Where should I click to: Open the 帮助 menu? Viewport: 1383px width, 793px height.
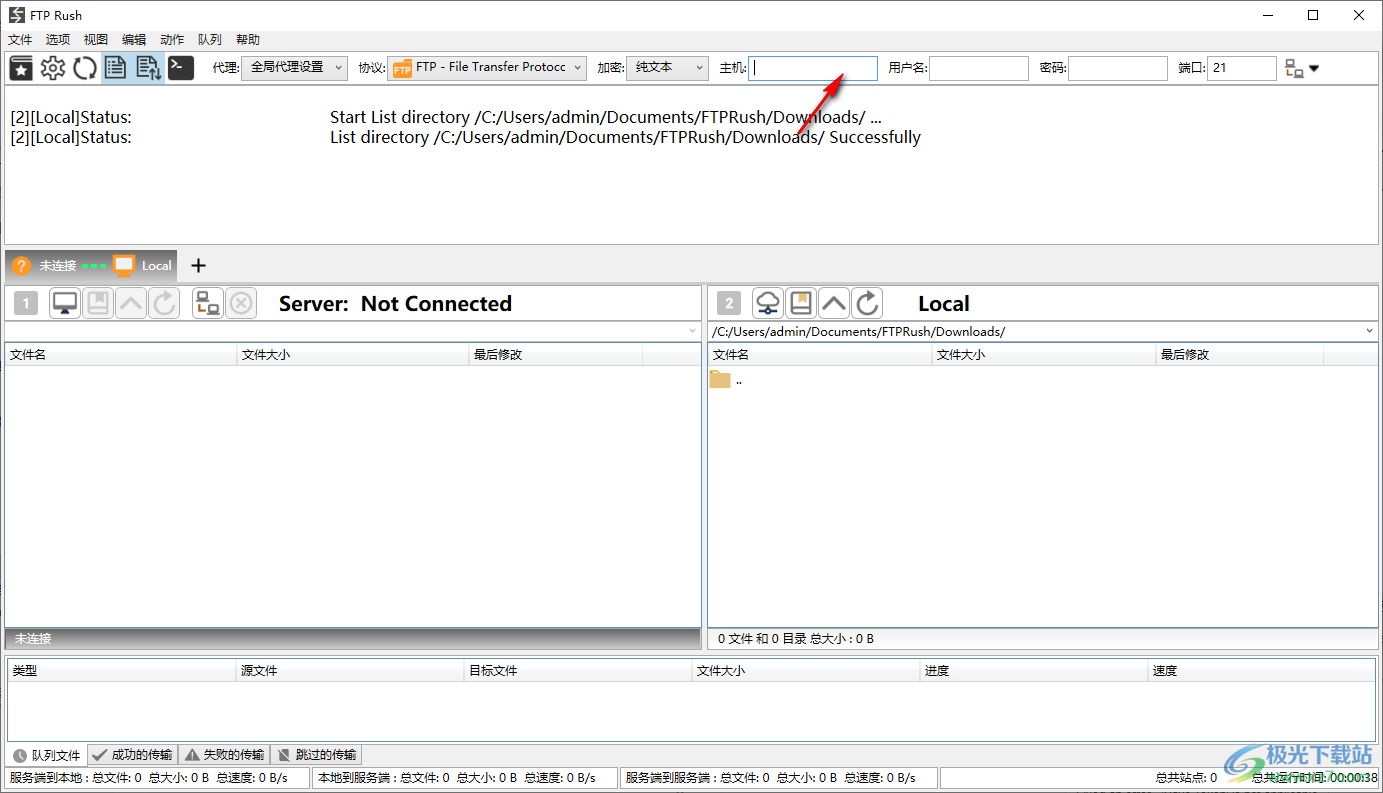(248, 40)
